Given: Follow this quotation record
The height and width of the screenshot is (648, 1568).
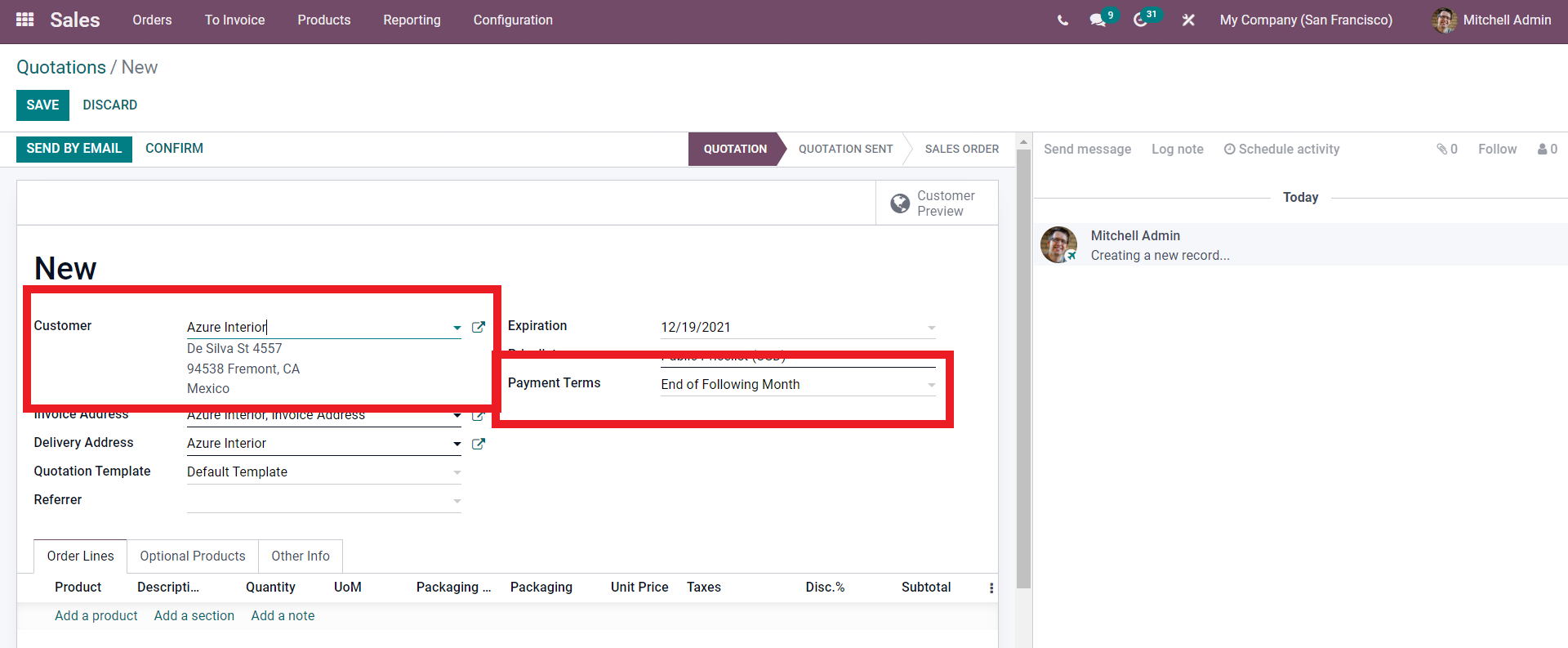Looking at the screenshot, I should tap(1497, 149).
